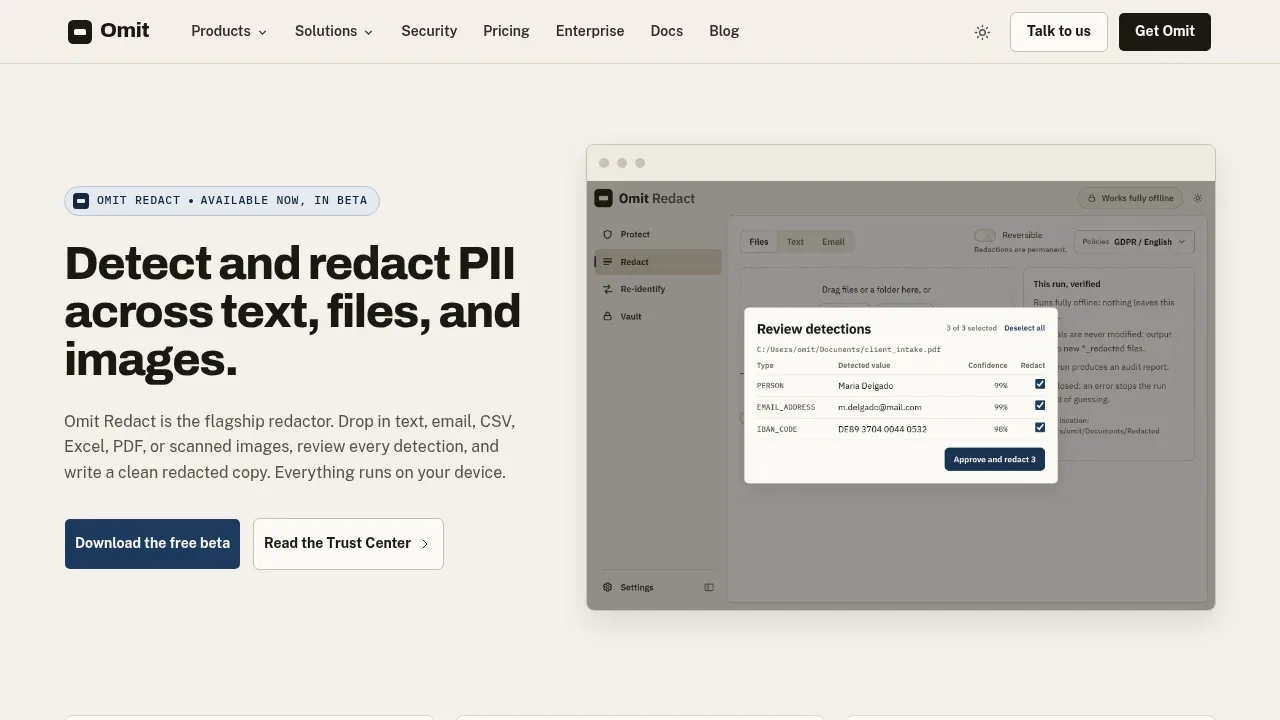This screenshot has width=1280, height=720.
Task: Click Approve and redact 3 button
Action: pyautogui.click(x=995, y=459)
